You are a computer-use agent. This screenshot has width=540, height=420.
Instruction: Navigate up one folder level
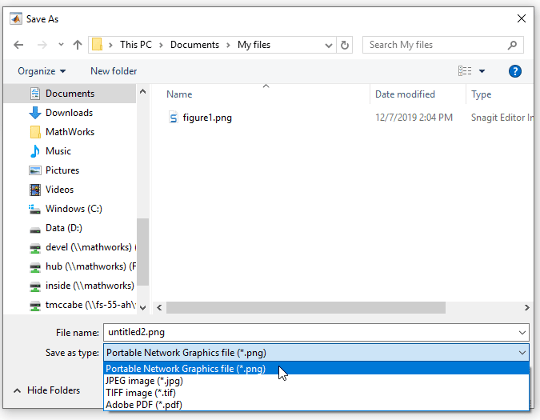77,45
